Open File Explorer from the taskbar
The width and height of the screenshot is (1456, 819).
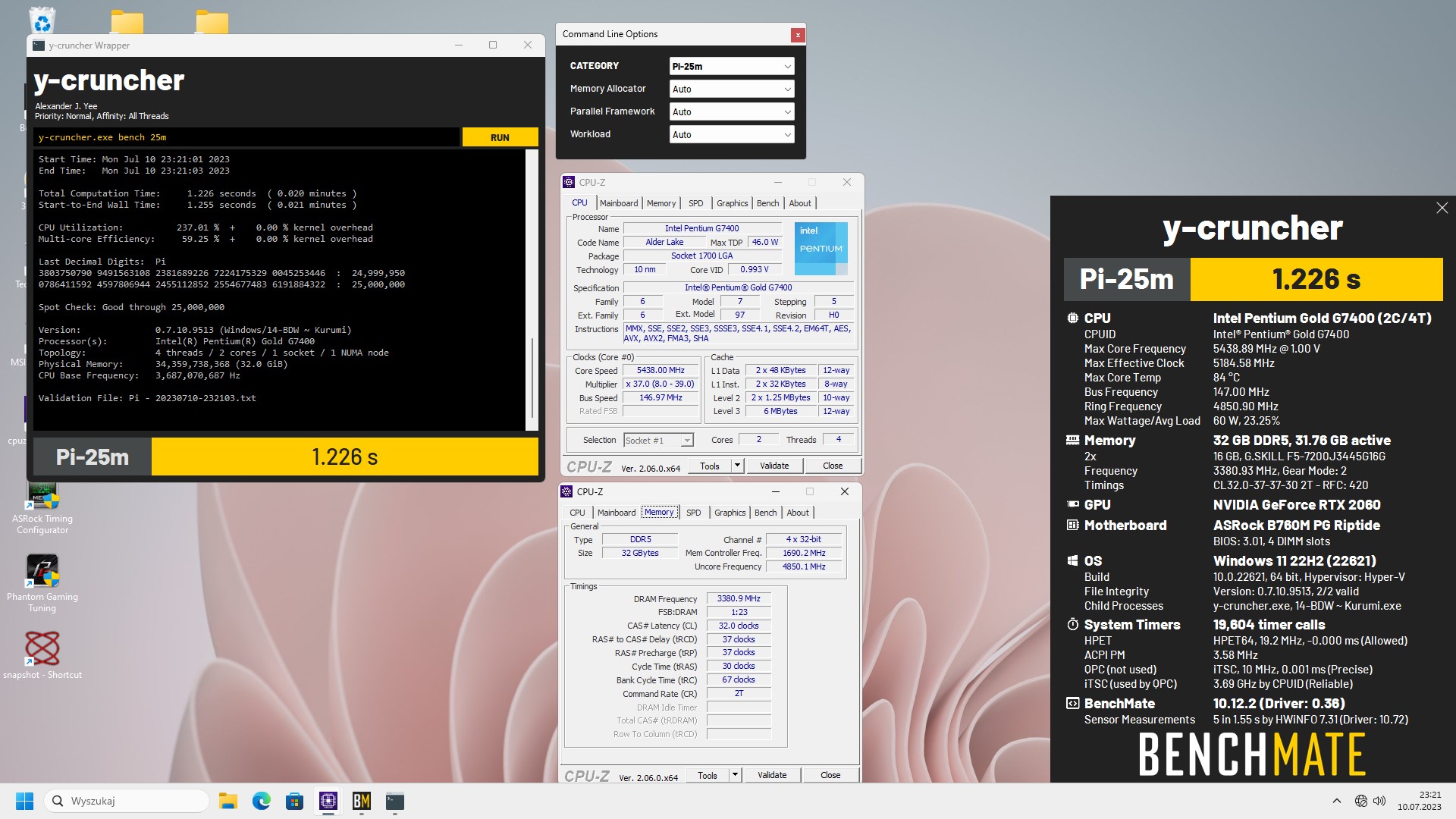pyautogui.click(x=227, y=801)
